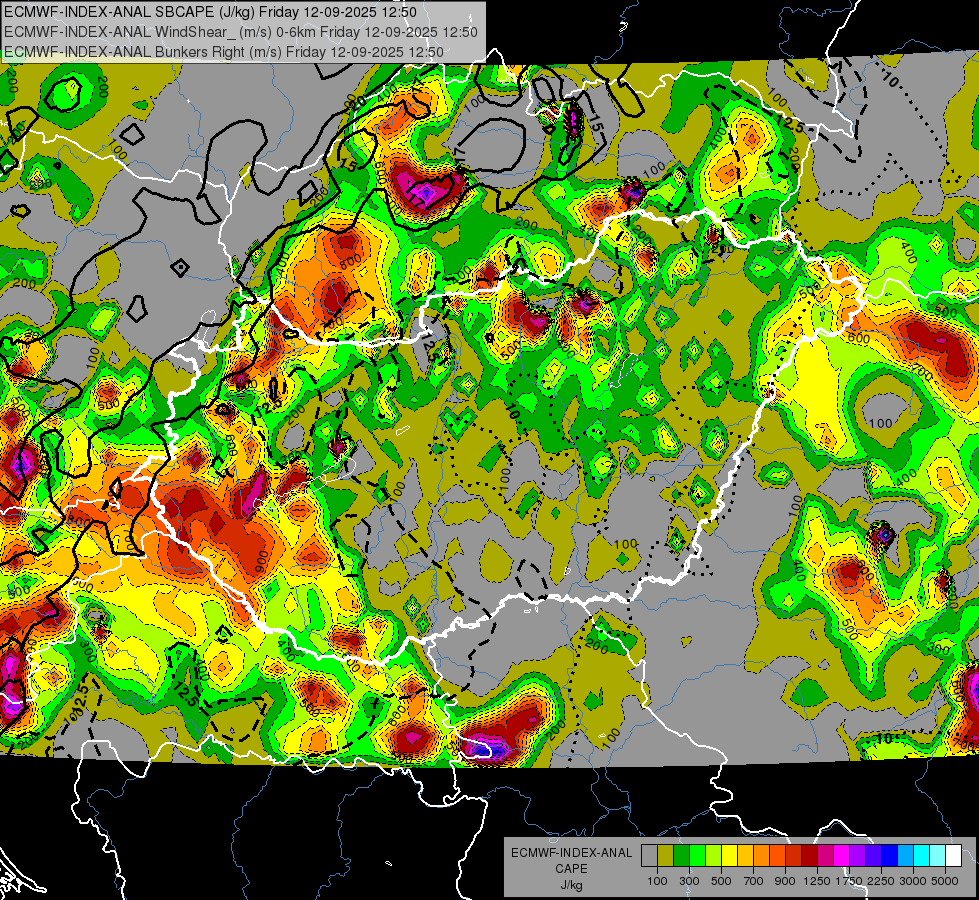Viewport: 979px width, 900px height.
Task: Click the brick red swatch right of the 900 tick
Action: [x=794, y=855]
